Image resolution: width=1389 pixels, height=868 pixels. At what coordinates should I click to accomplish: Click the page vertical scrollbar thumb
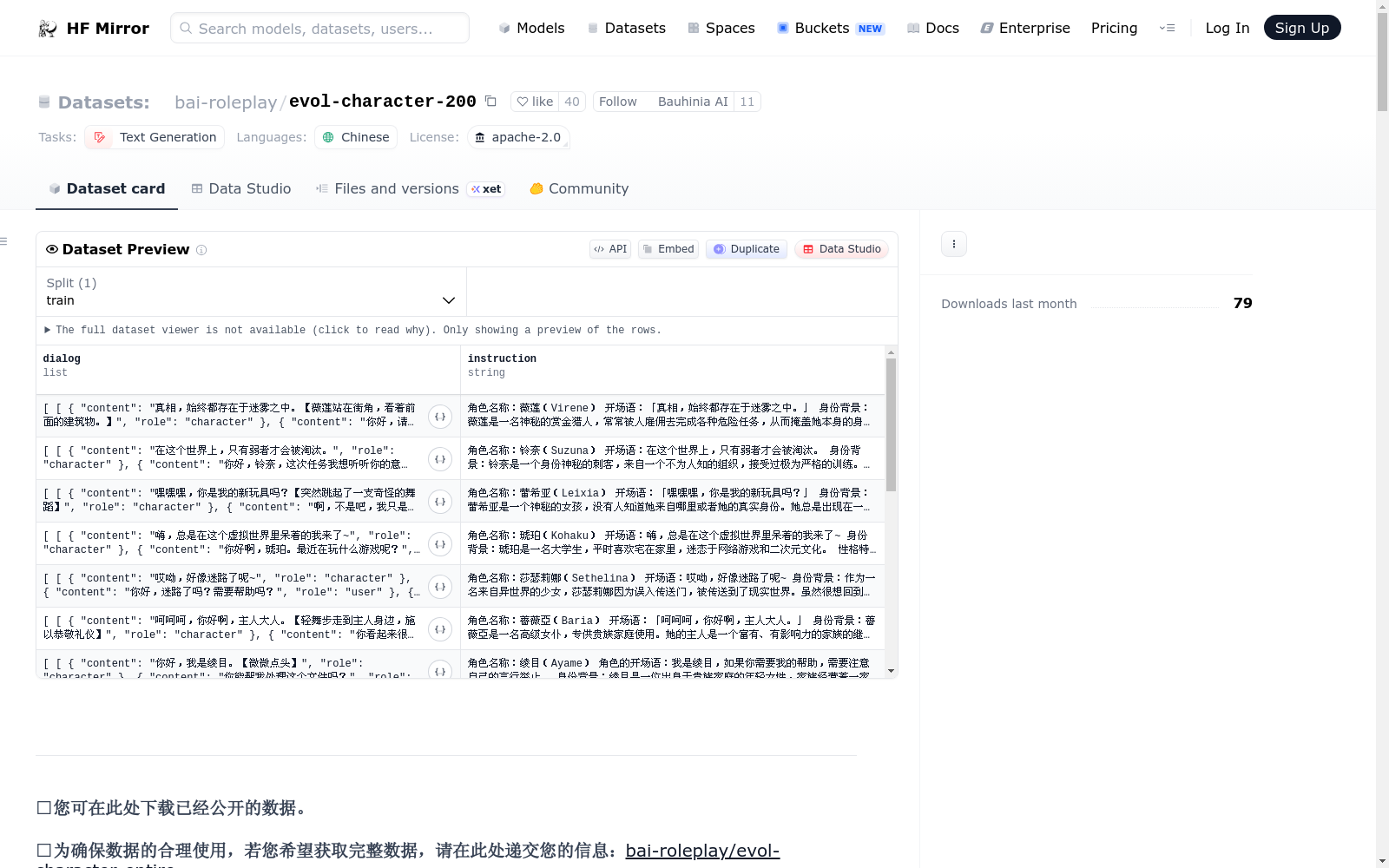[x=1382, y=61]
